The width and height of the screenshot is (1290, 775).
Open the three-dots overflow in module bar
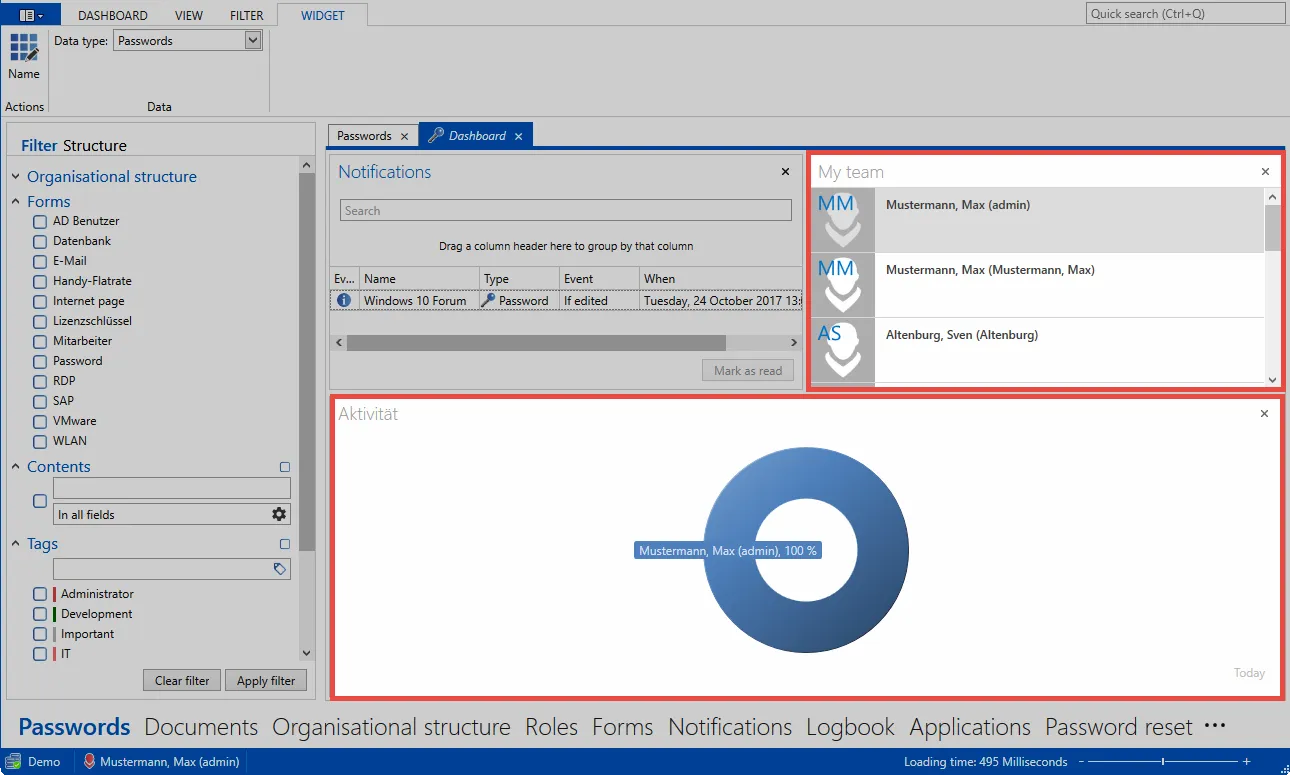coord(1215,726)
